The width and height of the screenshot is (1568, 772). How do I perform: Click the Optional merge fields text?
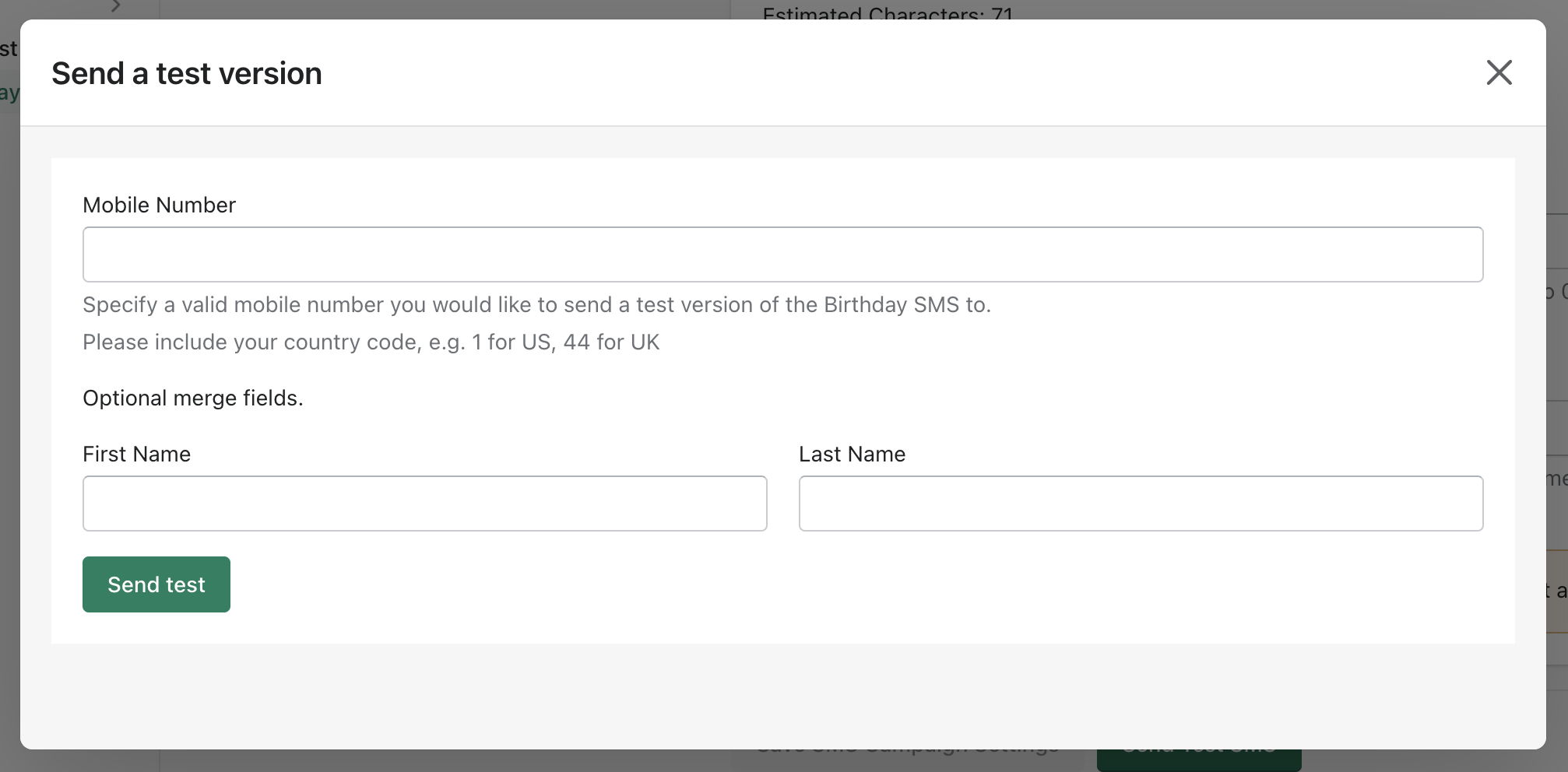point(192,398)
